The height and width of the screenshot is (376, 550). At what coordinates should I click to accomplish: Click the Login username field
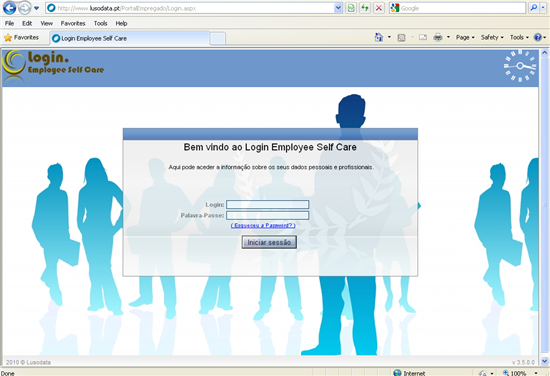pos(268,204)
